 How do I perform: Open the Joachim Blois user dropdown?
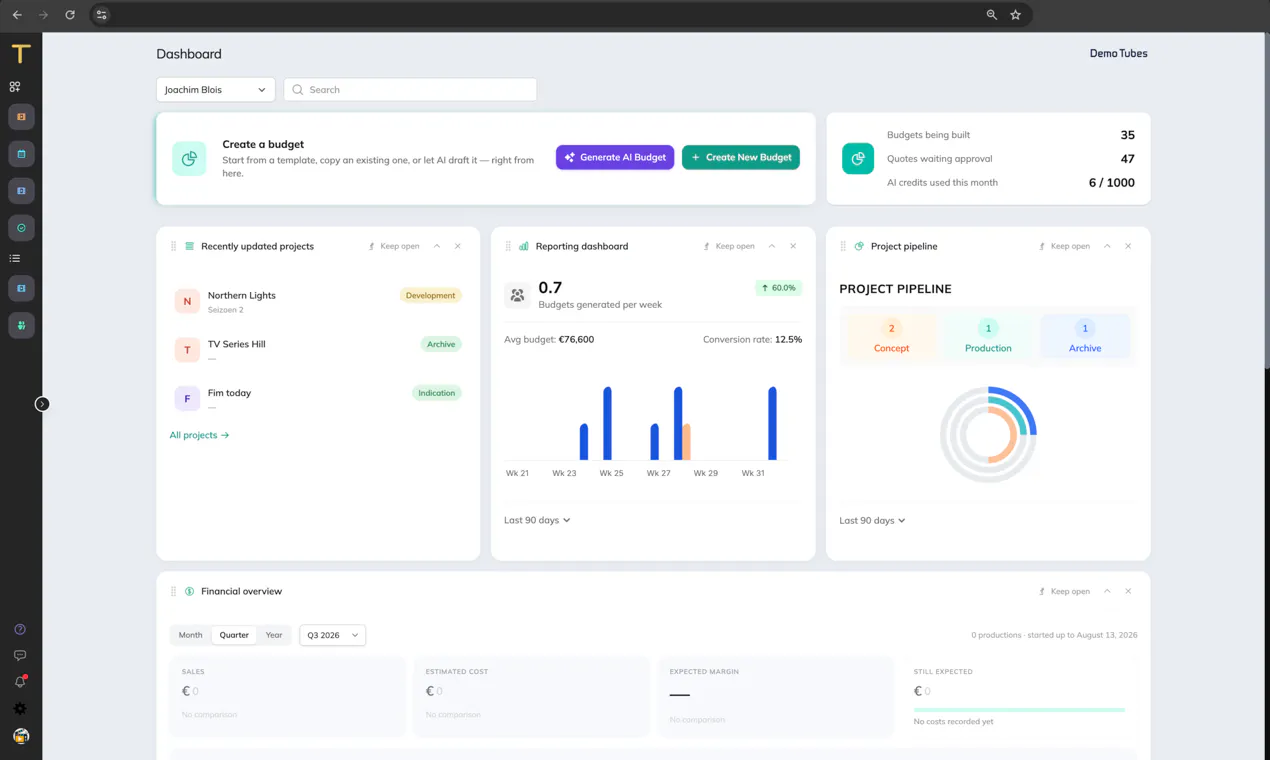point(216,90)
